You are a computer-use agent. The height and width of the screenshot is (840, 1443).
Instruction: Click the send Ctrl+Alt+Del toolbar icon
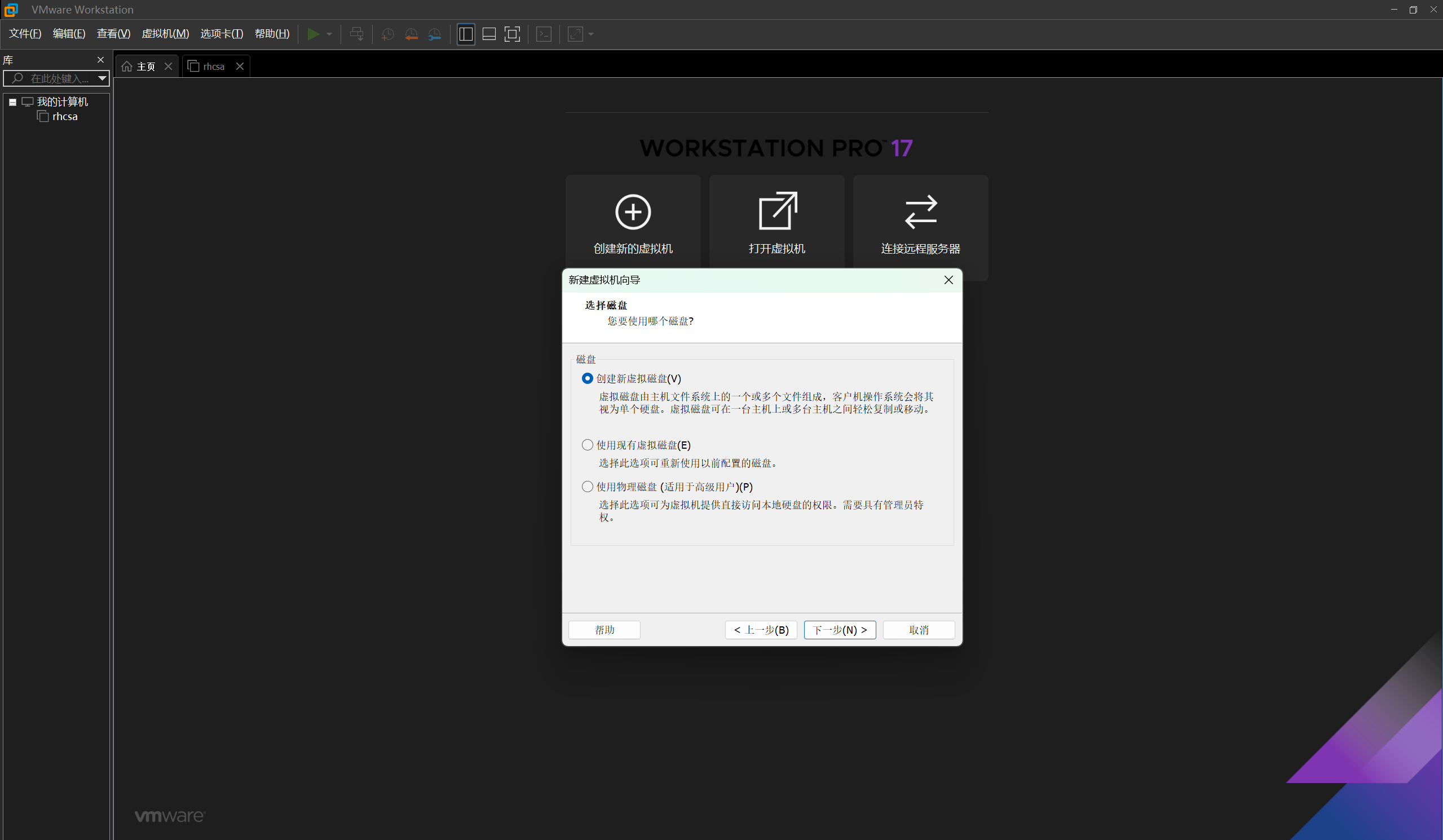pos(356,34)
